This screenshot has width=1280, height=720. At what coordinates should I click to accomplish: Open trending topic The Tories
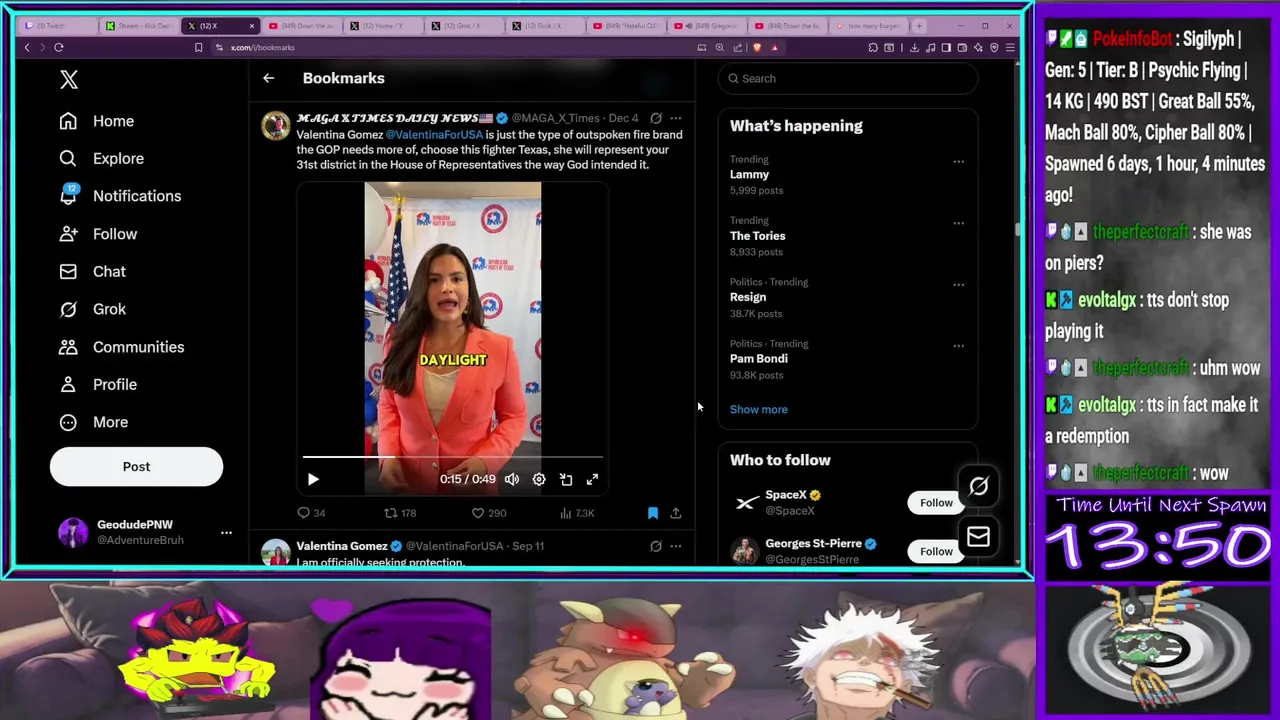(757, 236)
